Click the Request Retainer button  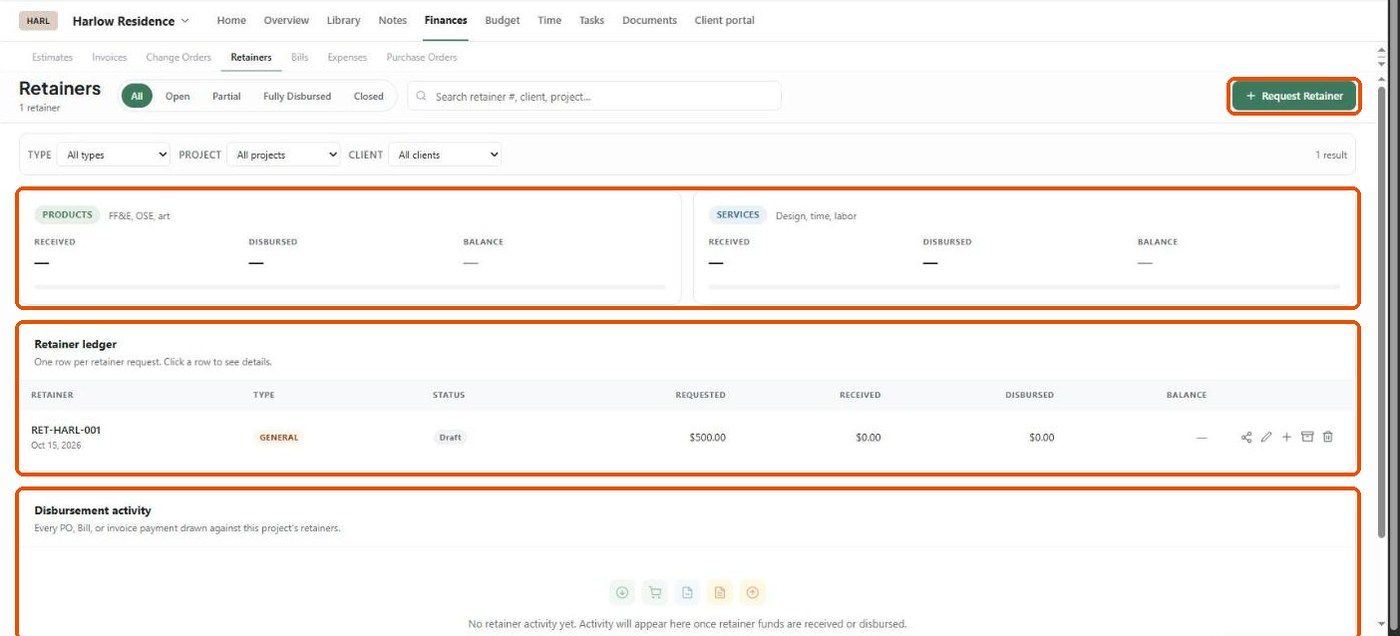click(x=1294, y=96)
